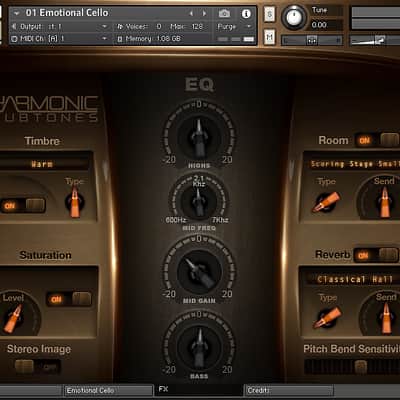Expand the Output channel dropdown
The width and height of the screenshot is (400, 400).
click(59, 26)
